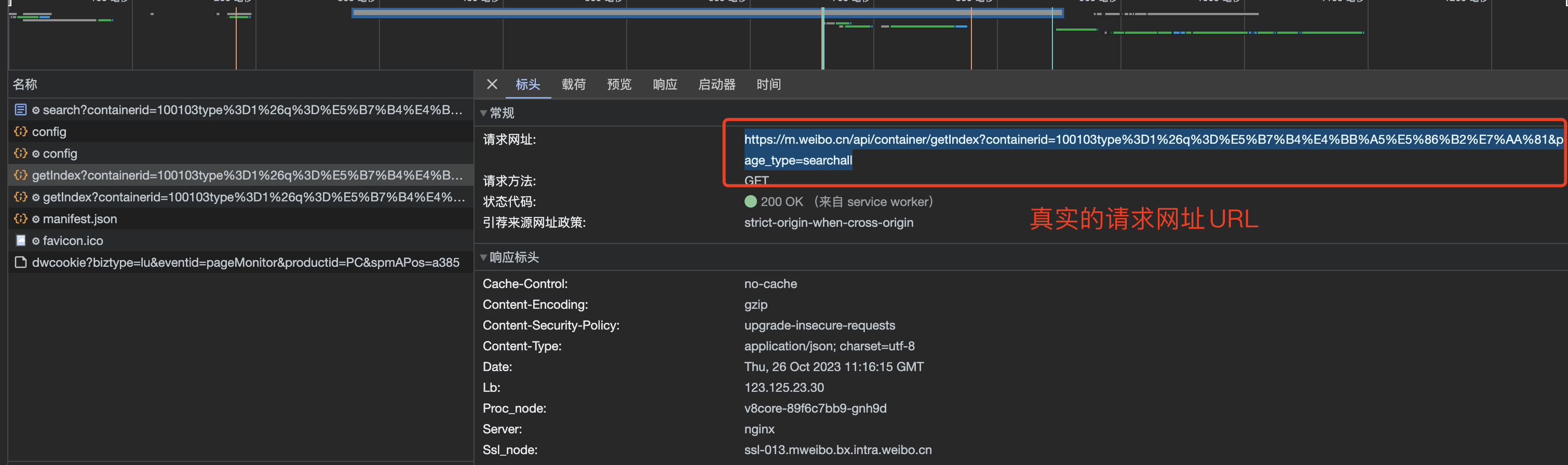Click the JSON icon beside manifest.json
The height and width of the screenshot is (465, 1568).
tap(21, 218)
